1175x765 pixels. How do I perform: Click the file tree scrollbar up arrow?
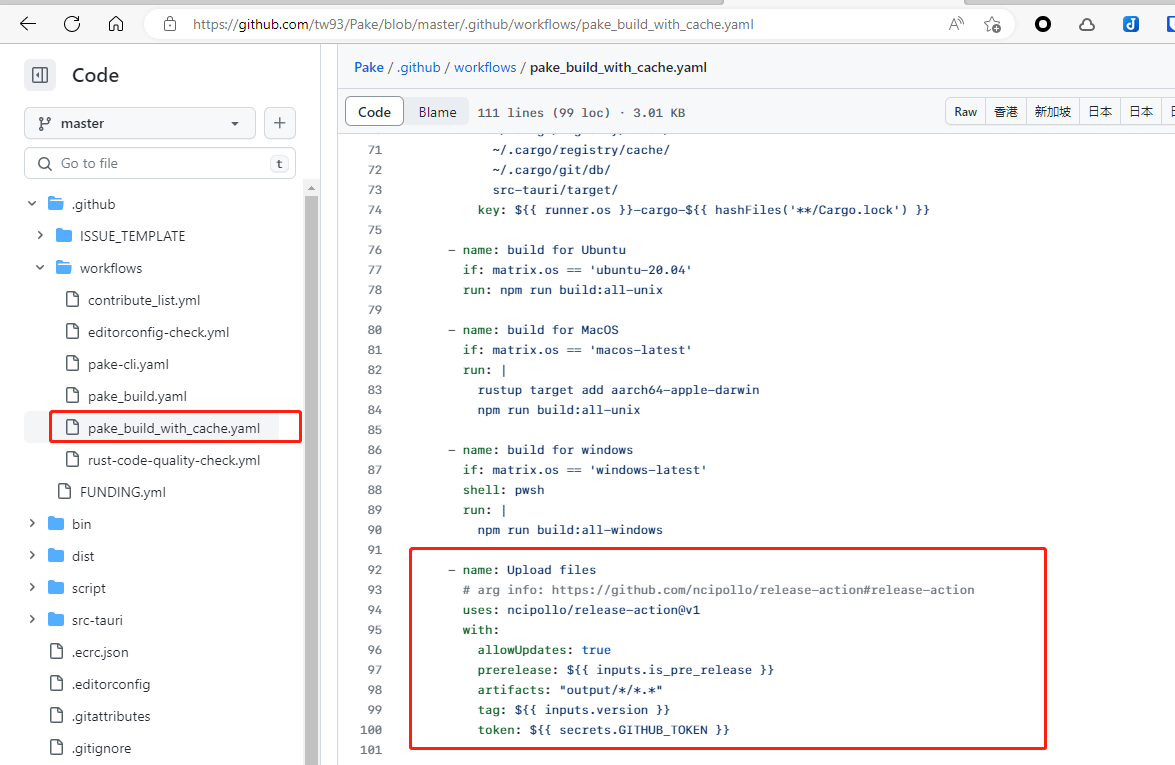point(312,188)
